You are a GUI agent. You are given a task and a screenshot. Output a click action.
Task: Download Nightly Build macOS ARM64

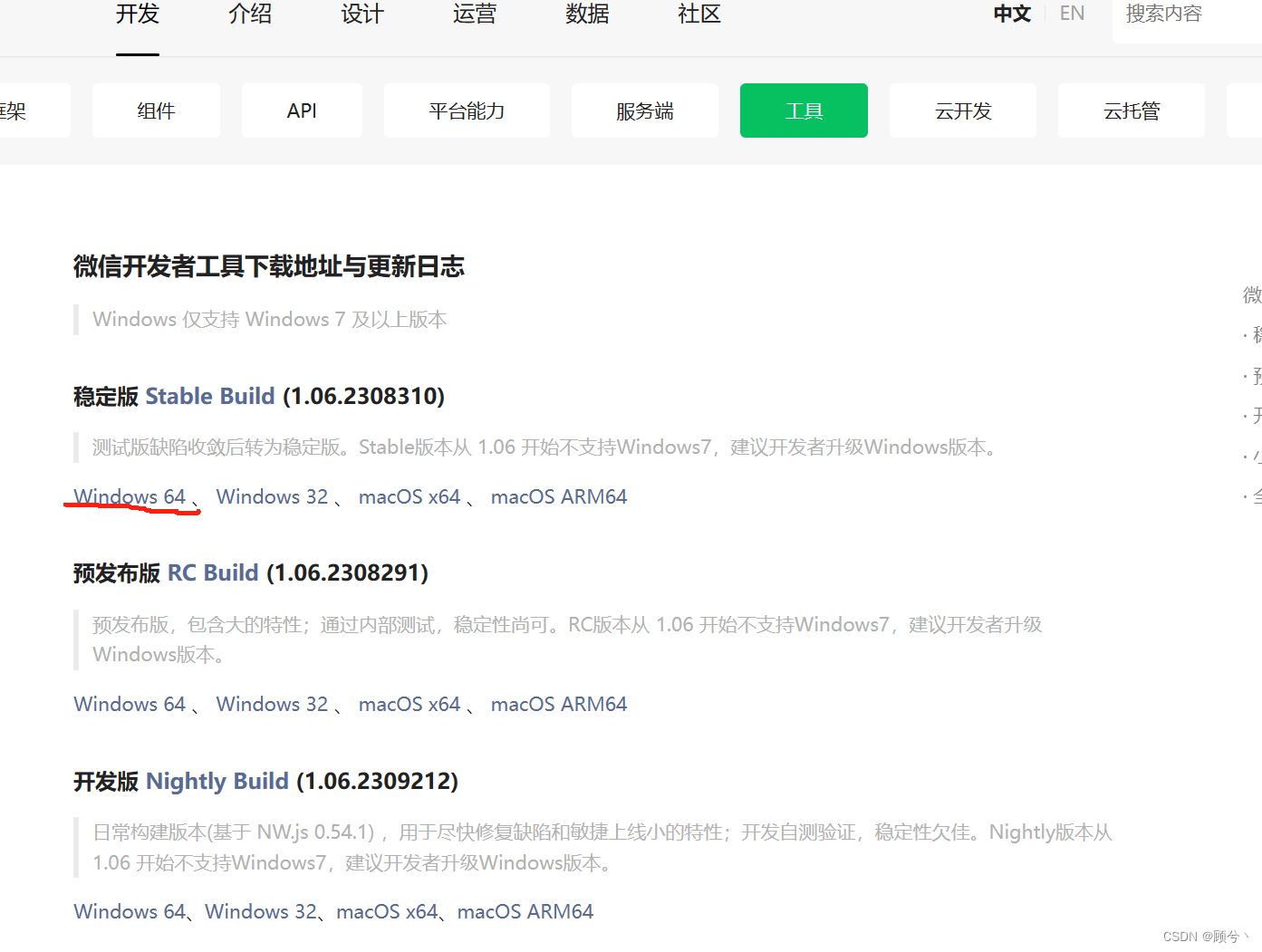(525, 912)
